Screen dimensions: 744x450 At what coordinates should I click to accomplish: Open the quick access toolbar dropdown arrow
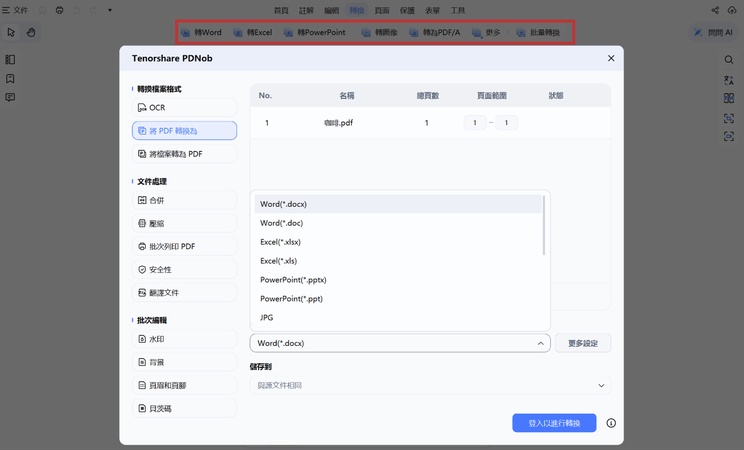tap(110, 10)
